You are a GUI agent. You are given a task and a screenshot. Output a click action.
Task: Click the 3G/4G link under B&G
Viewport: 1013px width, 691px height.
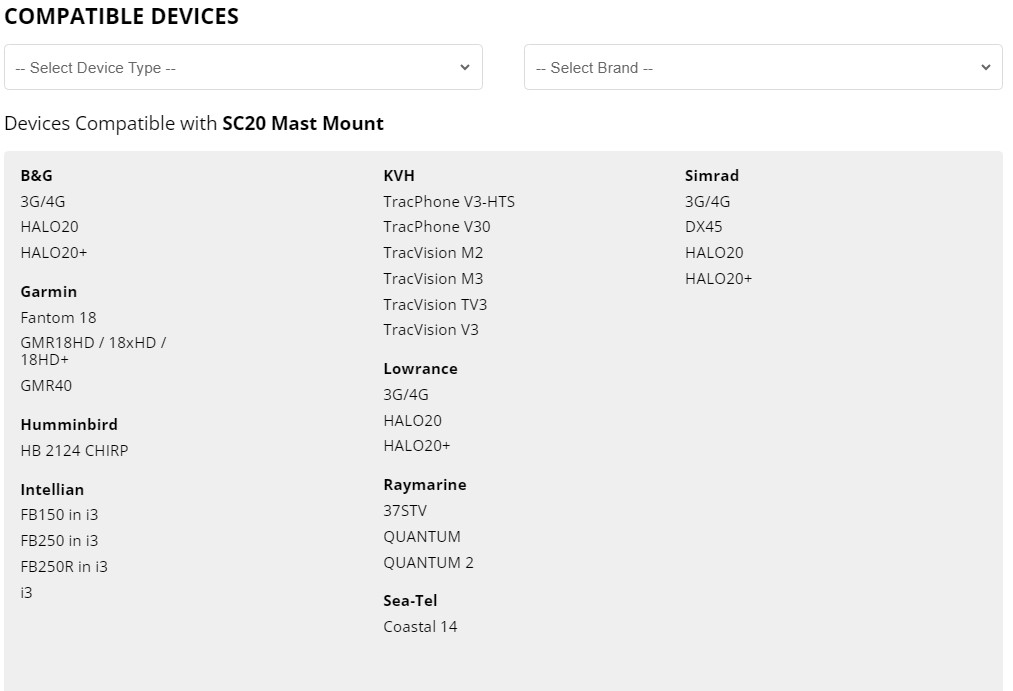(43, 201)
